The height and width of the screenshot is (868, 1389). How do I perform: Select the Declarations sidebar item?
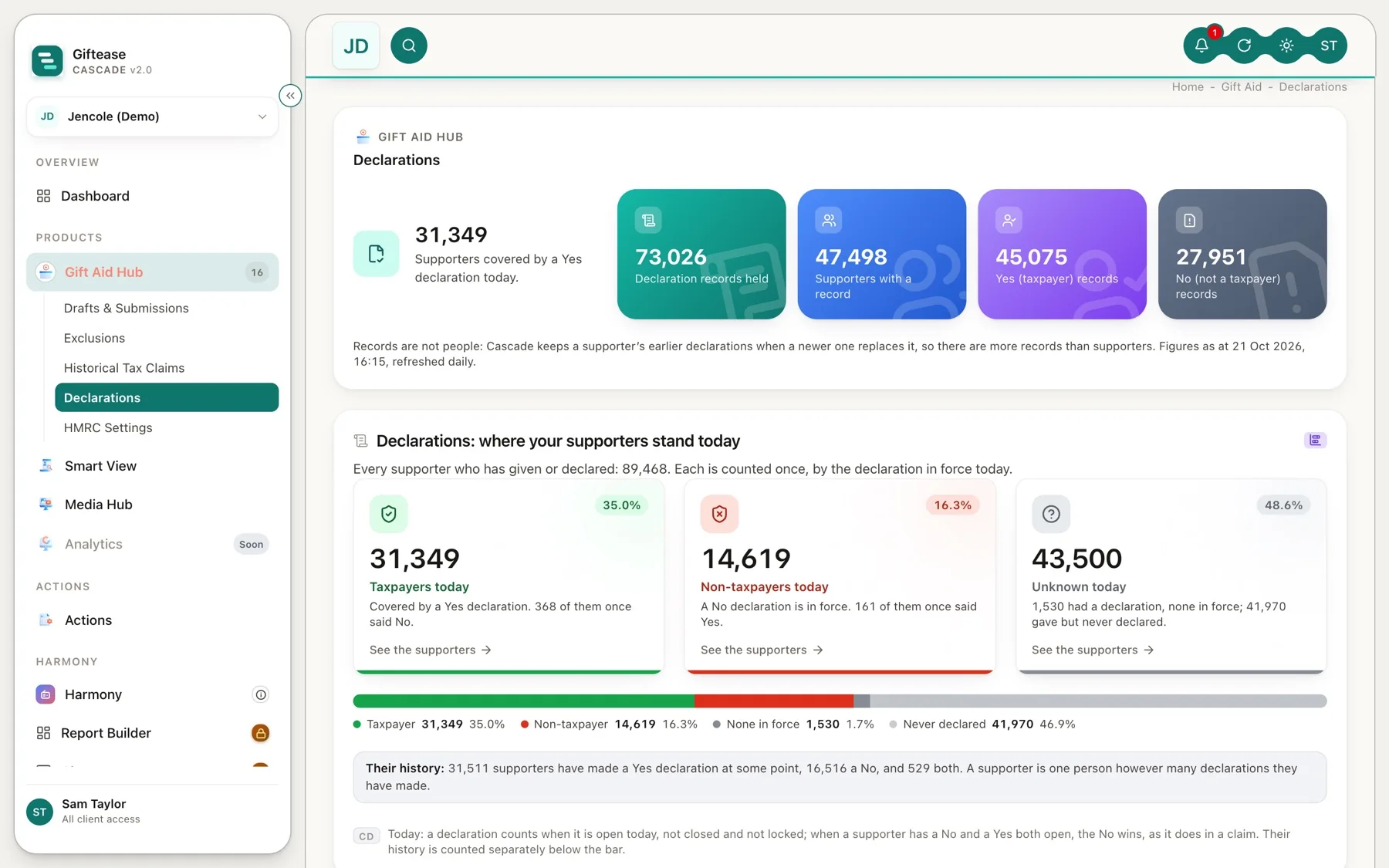point(167,397)
